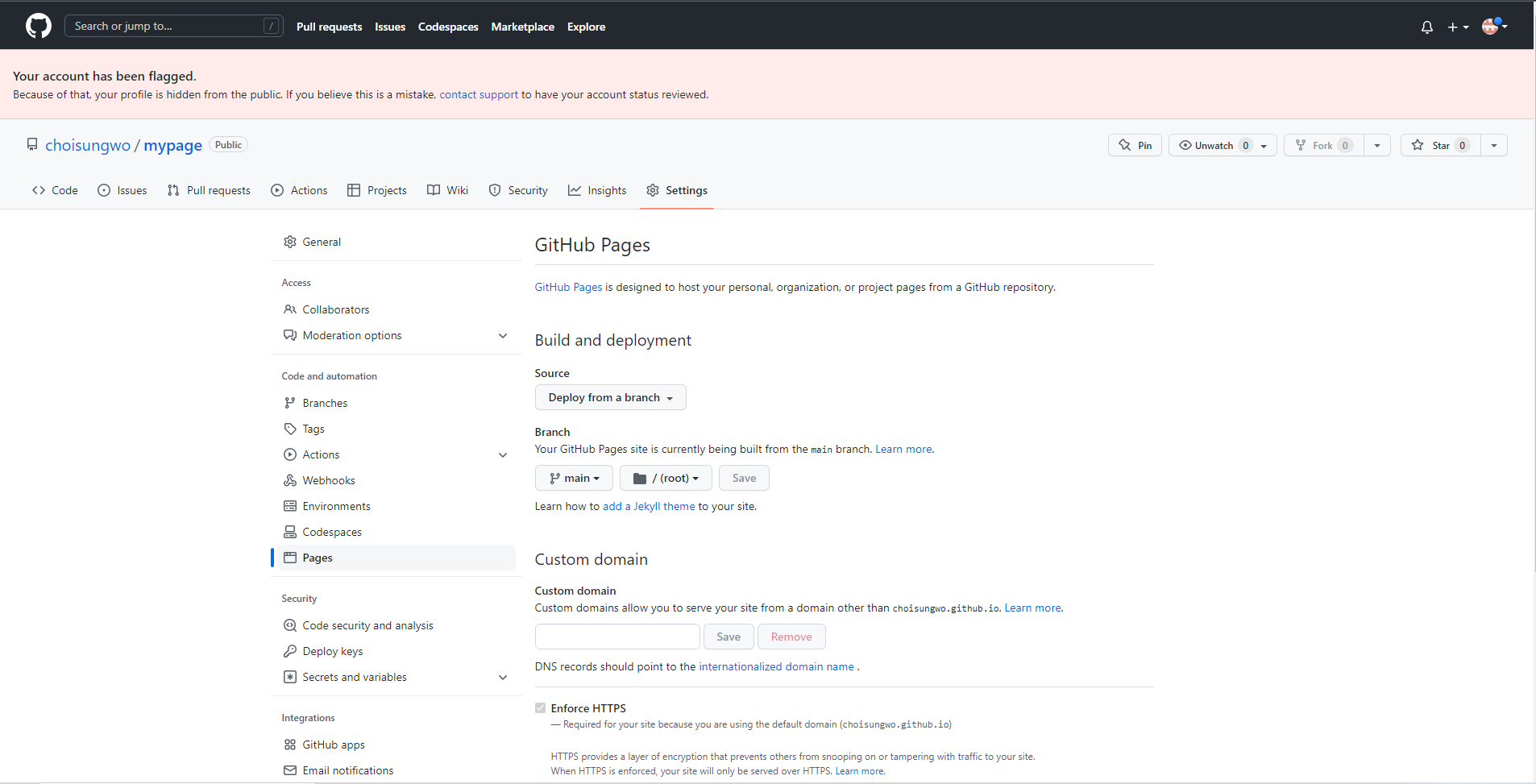Click Marketplace in the top navigation
Viewport: 1536px width, 784px height.
[523, 27]
